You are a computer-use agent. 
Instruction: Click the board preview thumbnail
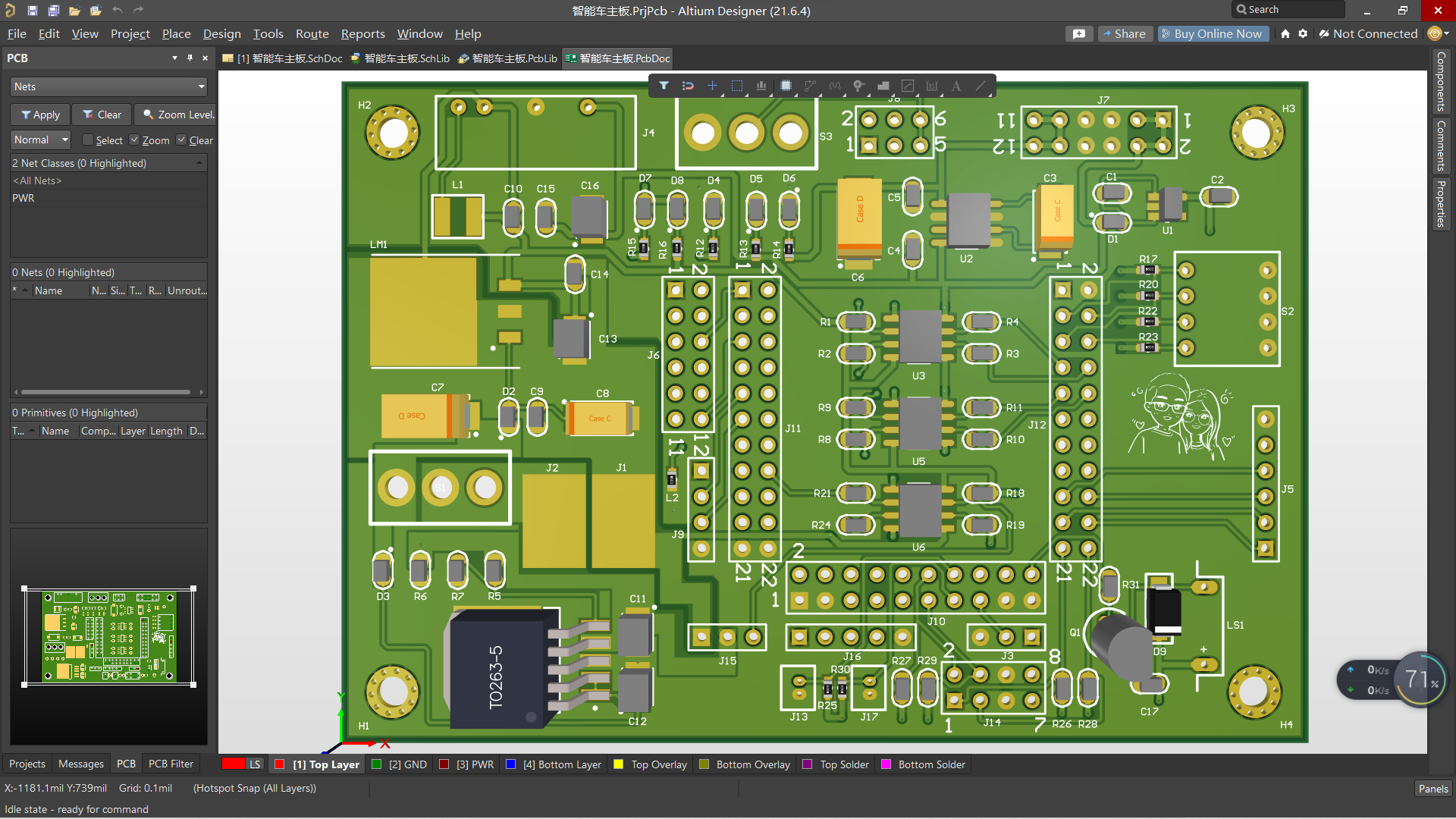point(108,637)
